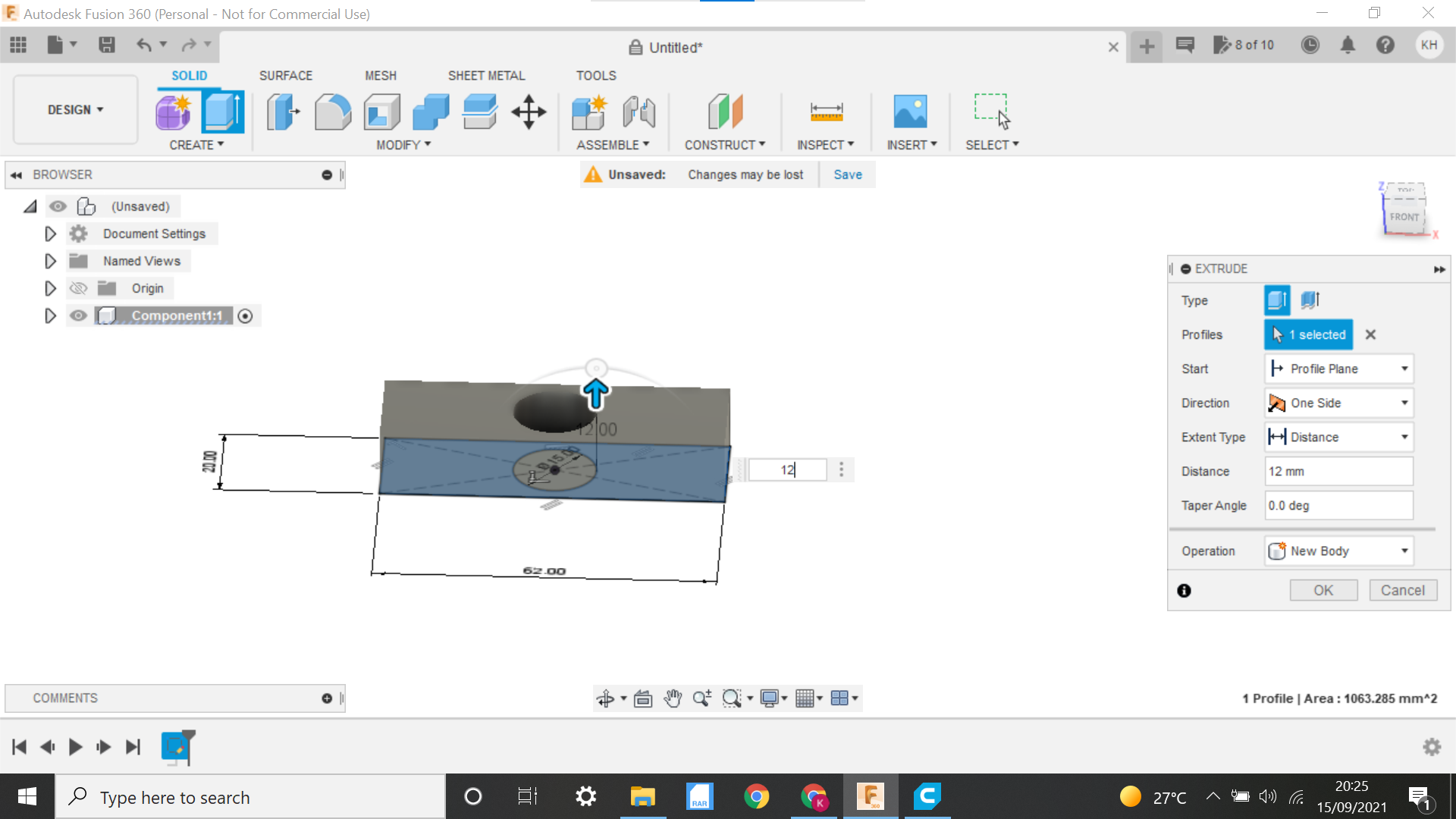Screen dimensions: 1456x819
Task: Click the Insert Canvas icon
Action: tap(911, 111)
